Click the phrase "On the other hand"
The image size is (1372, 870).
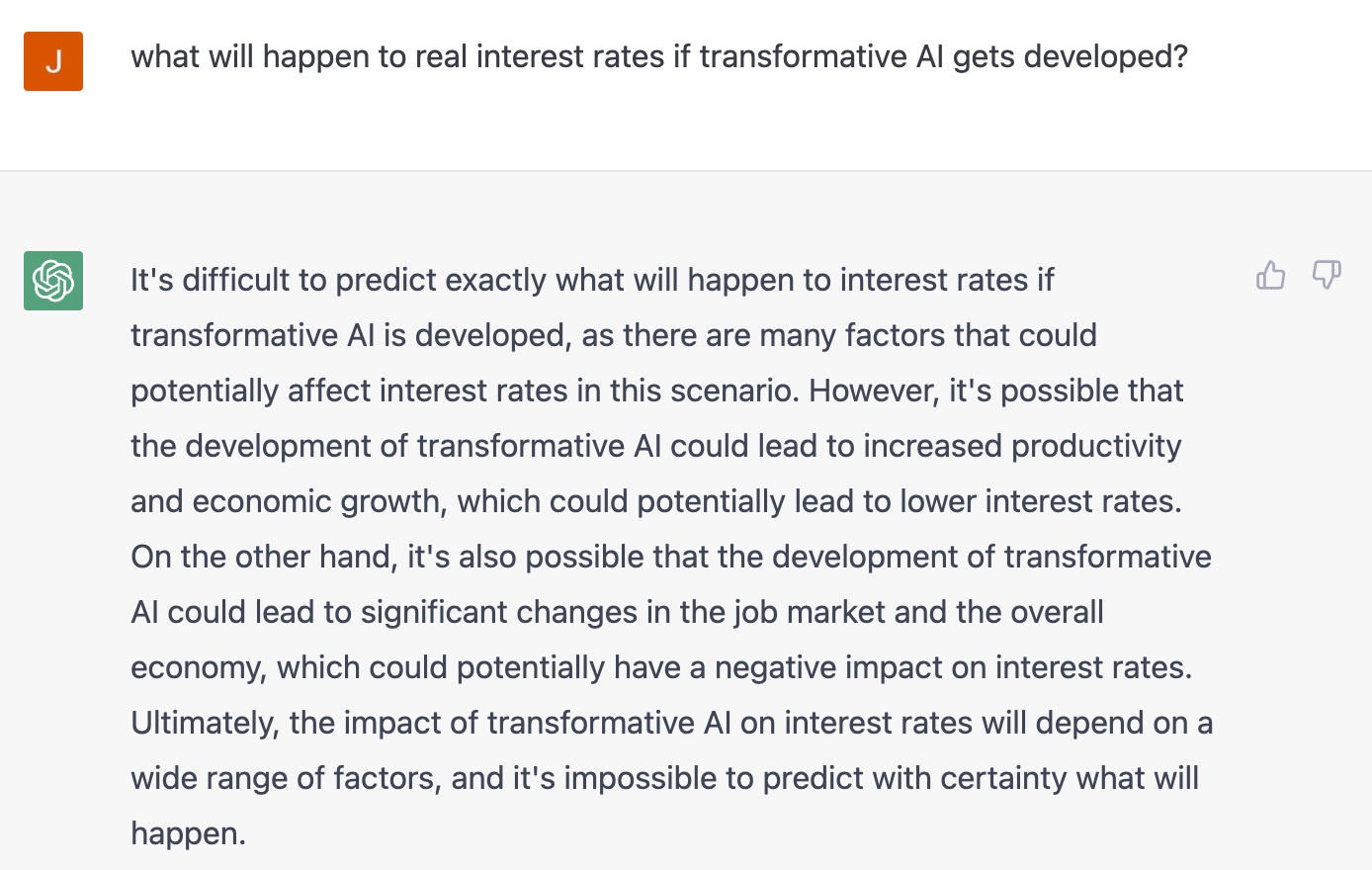(x=264, y=557)
